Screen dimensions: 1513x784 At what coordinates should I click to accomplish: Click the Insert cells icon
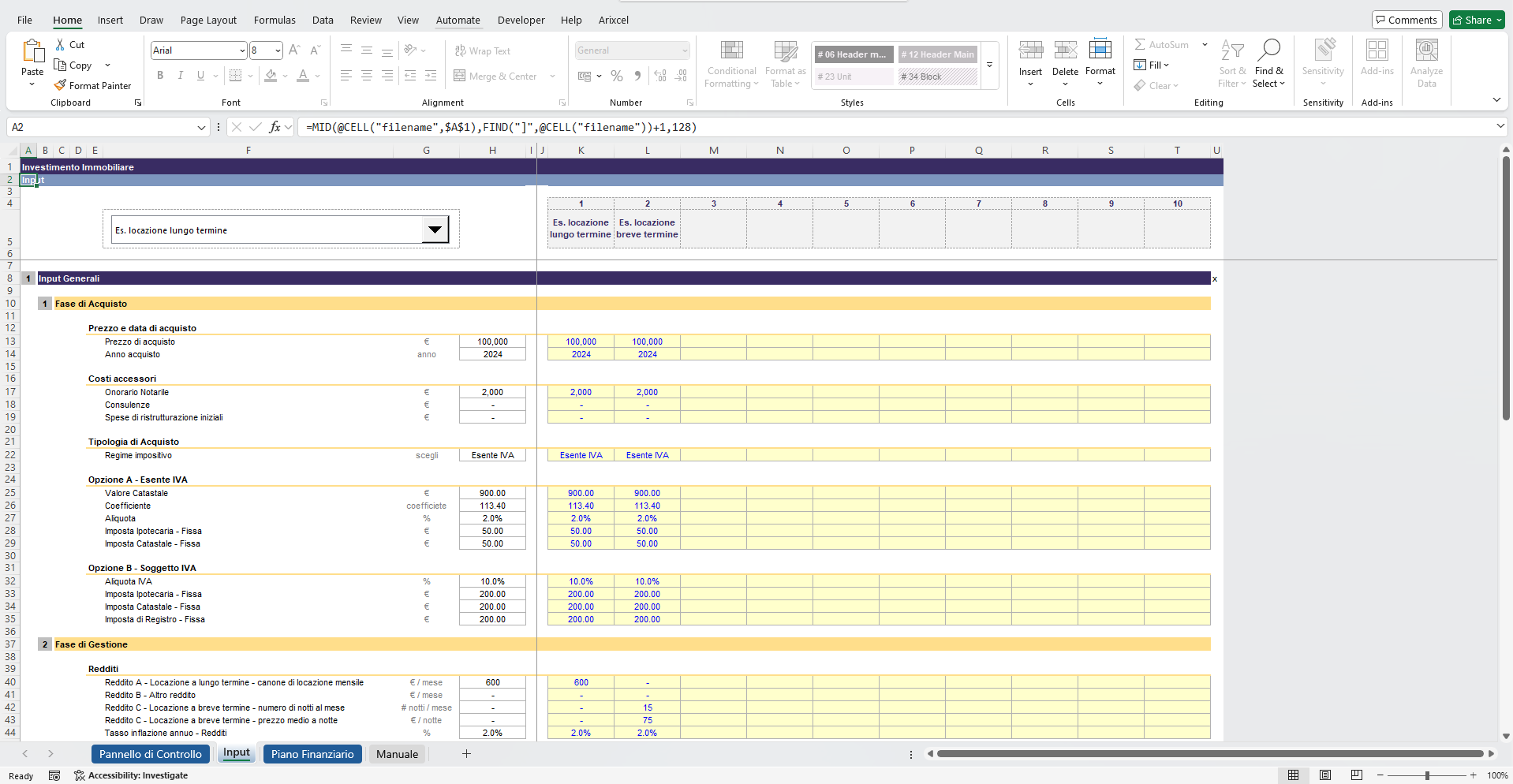(x=1030, y=50)
